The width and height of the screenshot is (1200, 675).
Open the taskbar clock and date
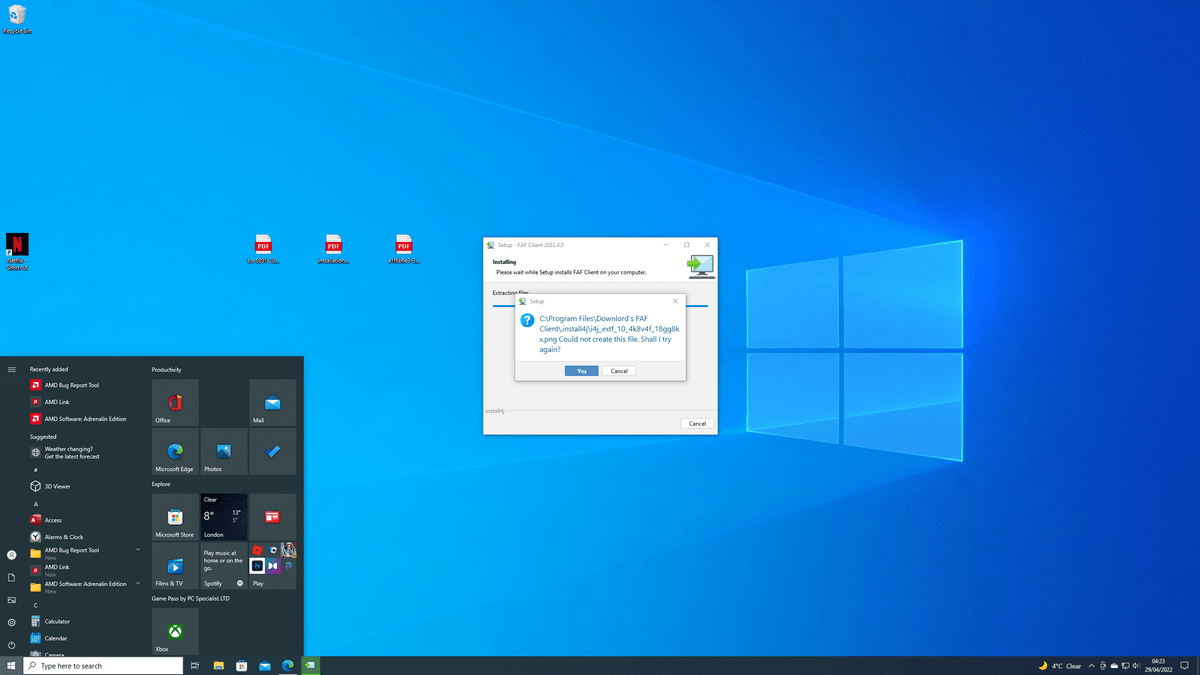coord(1158,665)
